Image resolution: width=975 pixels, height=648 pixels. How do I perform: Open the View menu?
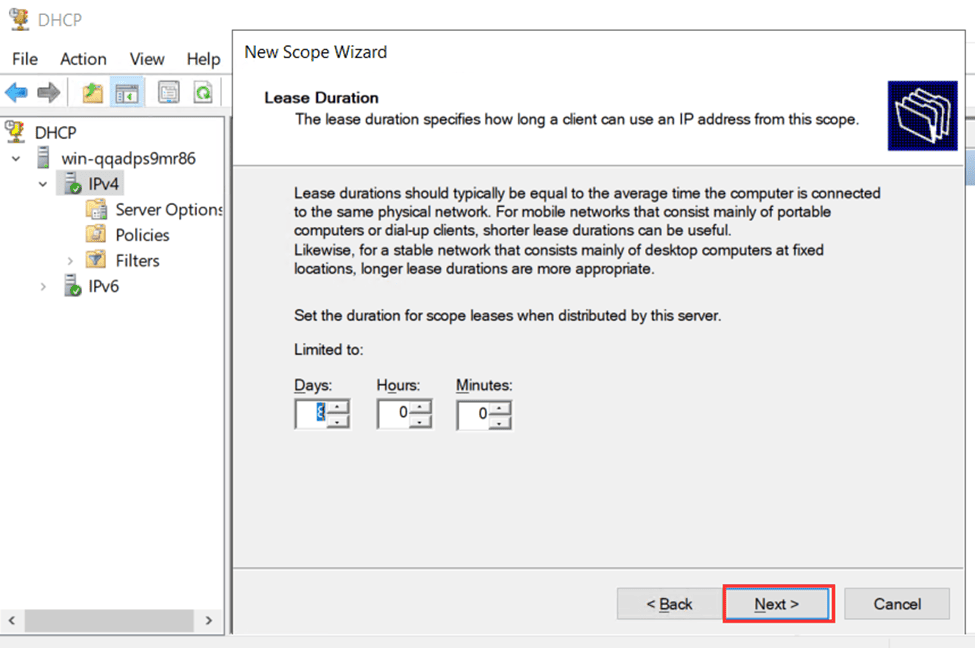(146, 59)
